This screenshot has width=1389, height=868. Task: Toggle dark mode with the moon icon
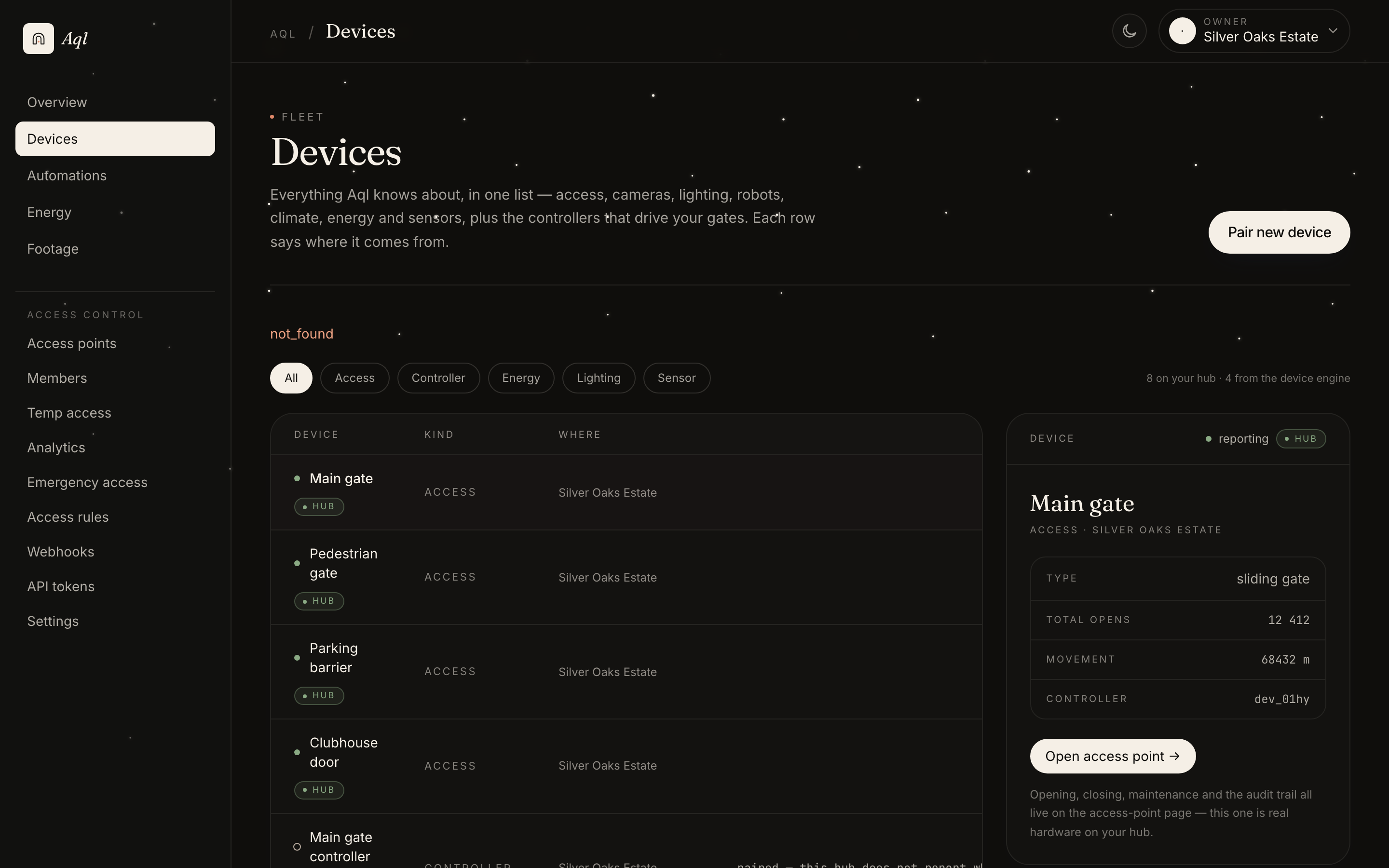(1129, 31)
